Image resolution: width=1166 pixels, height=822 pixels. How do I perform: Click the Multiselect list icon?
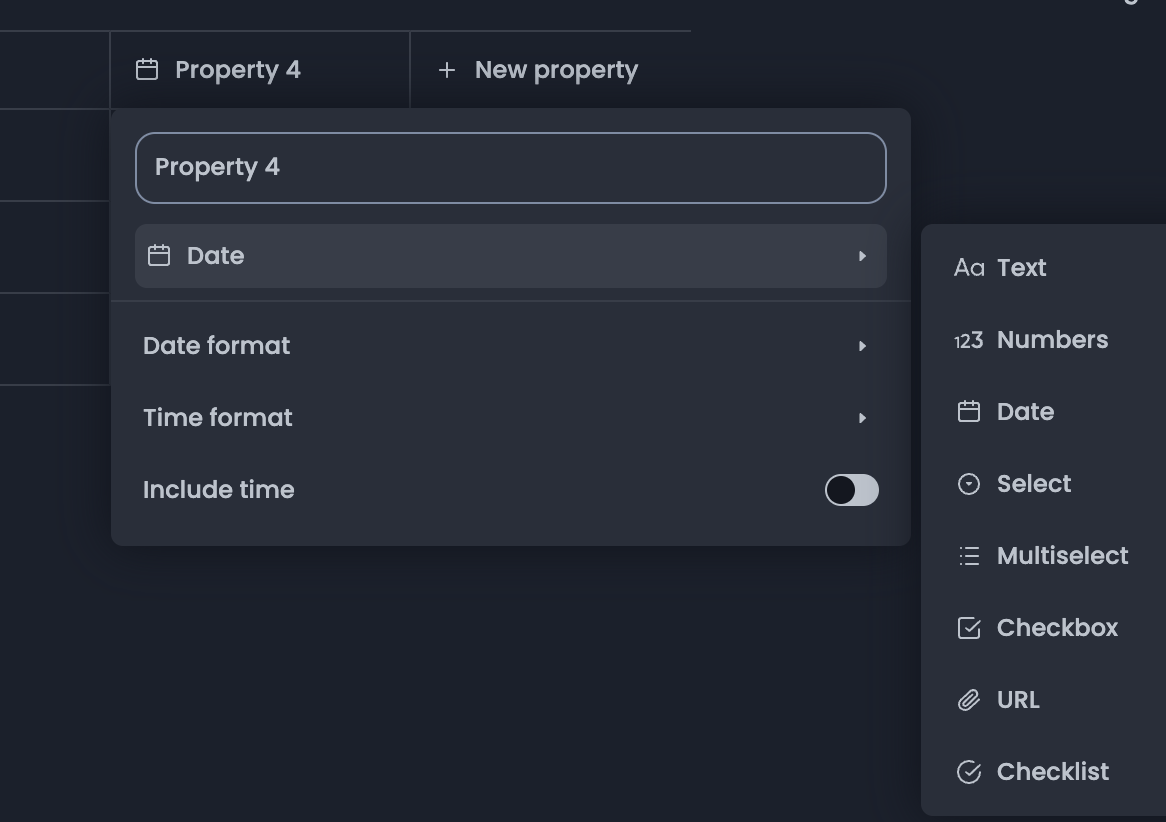(968, 555)
